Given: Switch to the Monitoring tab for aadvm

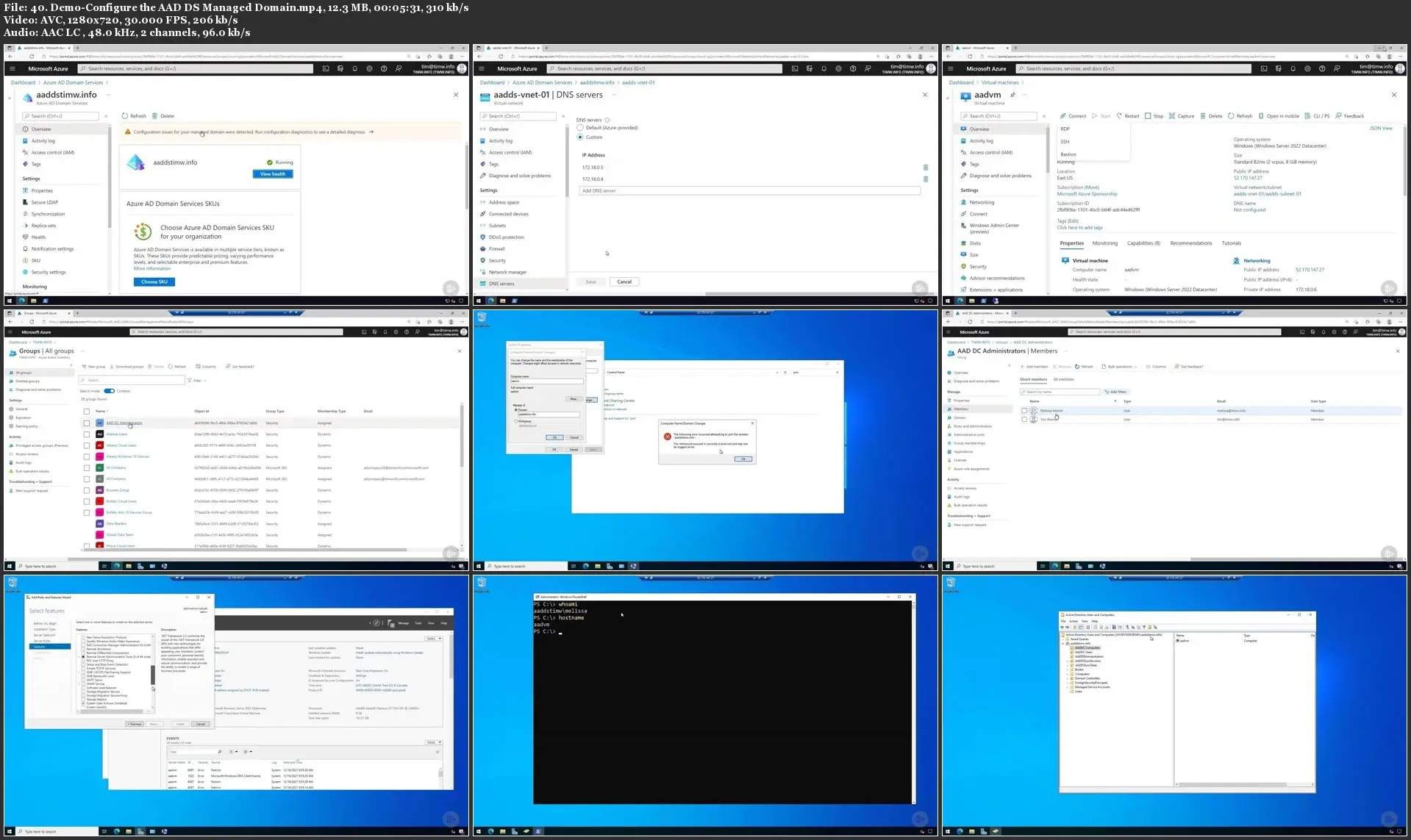Looking at the screenshot, I should point(1104,243).
